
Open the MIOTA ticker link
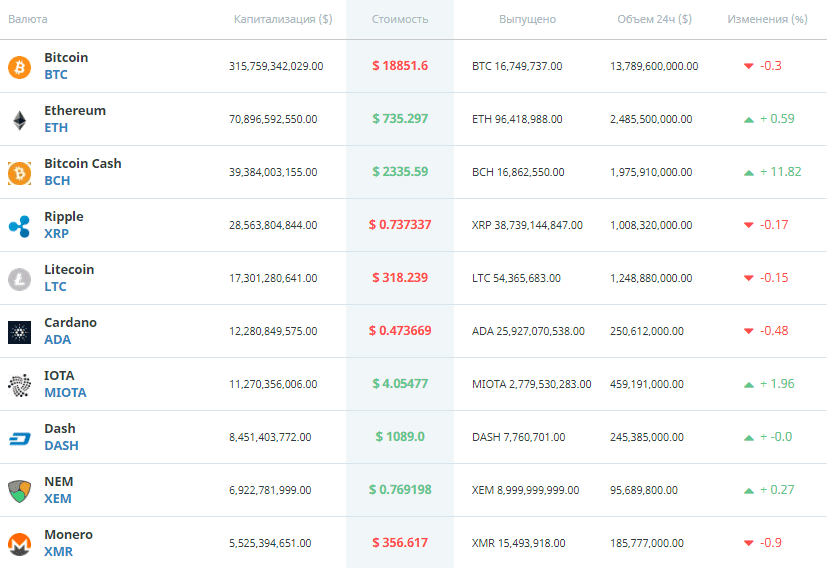65,392
